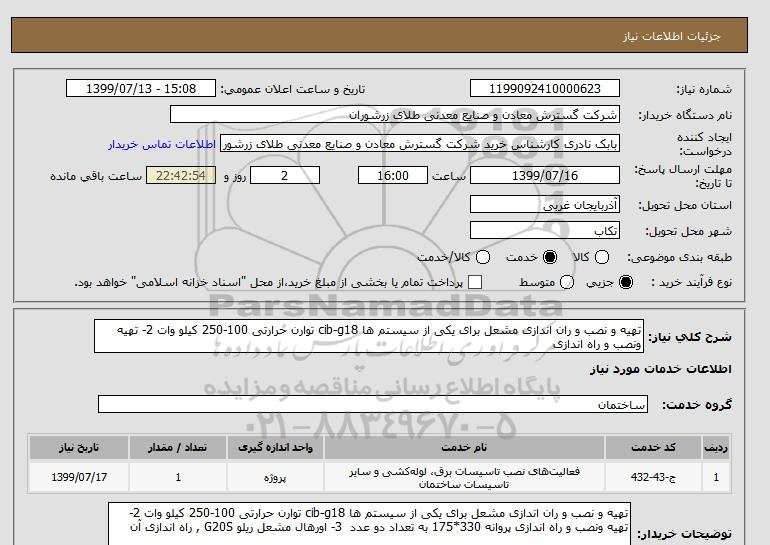Click the deadline time field 16:00
770x545 pixels.
tap(393, 175)
